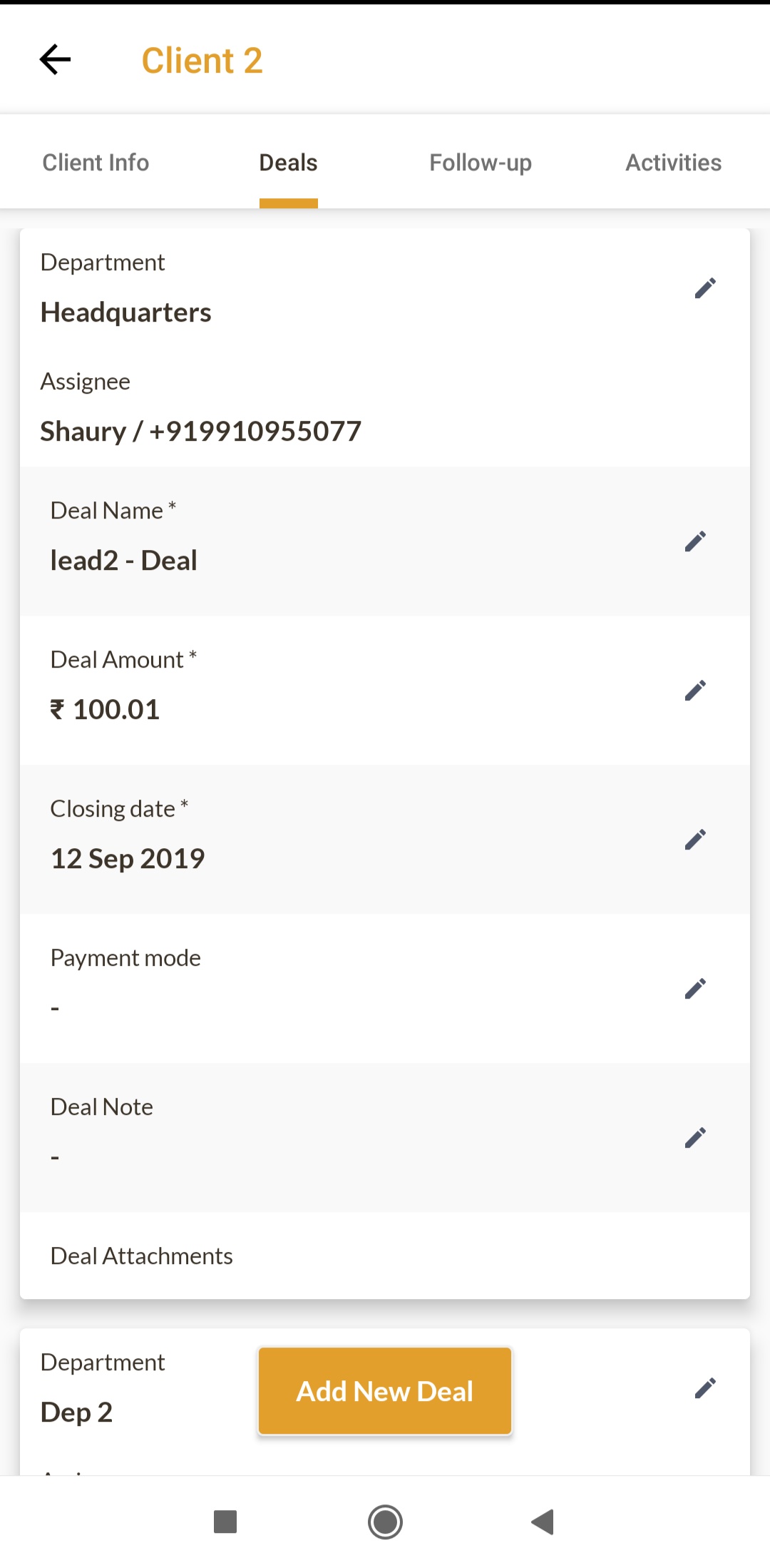
Task: Go to the Activities tab
Action: [673, 163]
